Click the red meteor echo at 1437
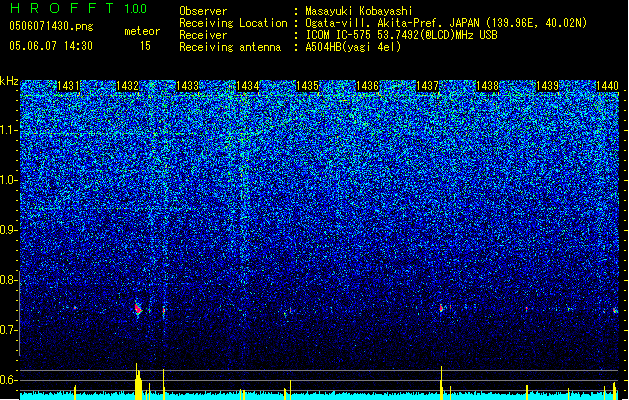This screenshot has width=629, height=400. tap(441, 308)
